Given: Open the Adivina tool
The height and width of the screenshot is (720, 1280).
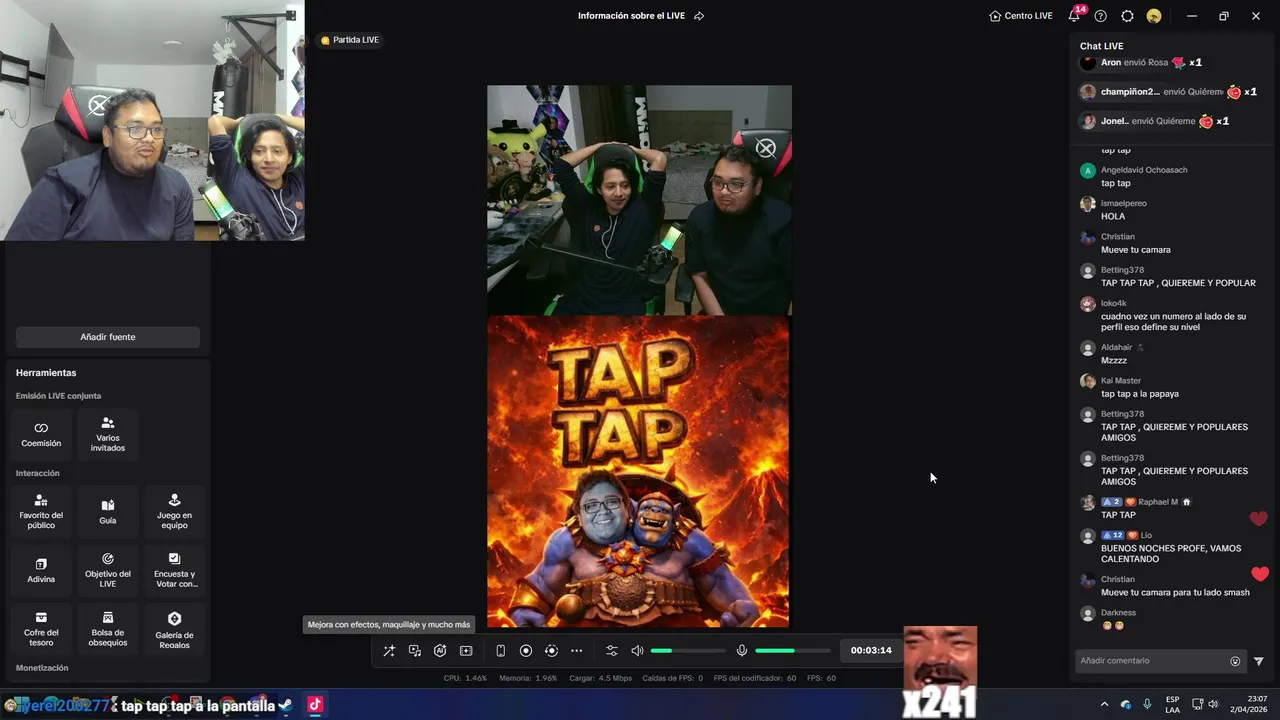Looking at the screenshot, I should click(x=41, y=570).
